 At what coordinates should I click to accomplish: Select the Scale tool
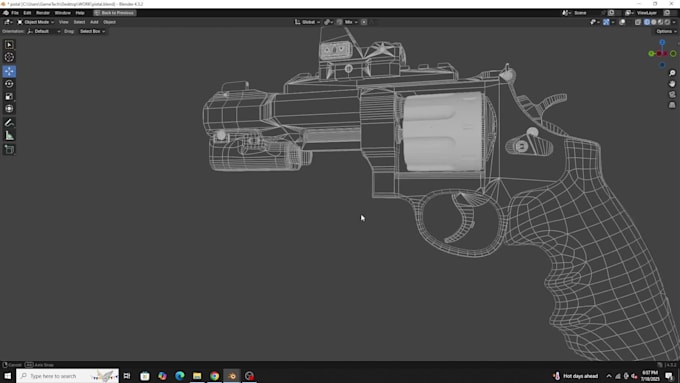9,96
